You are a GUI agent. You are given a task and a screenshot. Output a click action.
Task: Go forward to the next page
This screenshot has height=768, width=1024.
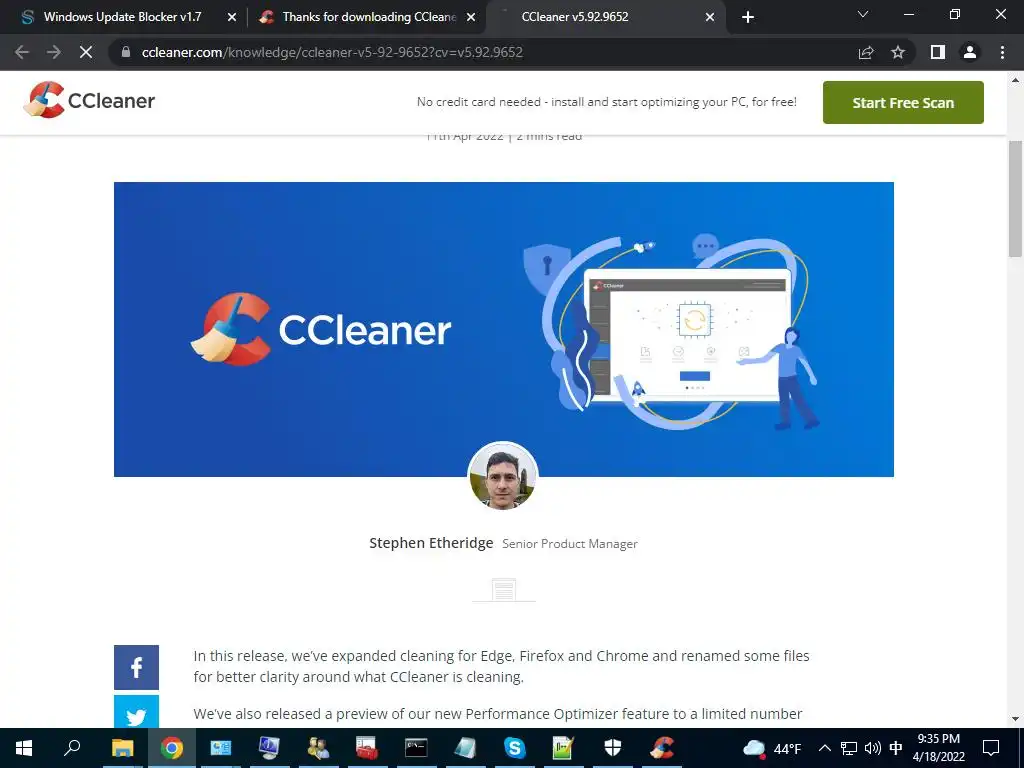pos(54,52)
